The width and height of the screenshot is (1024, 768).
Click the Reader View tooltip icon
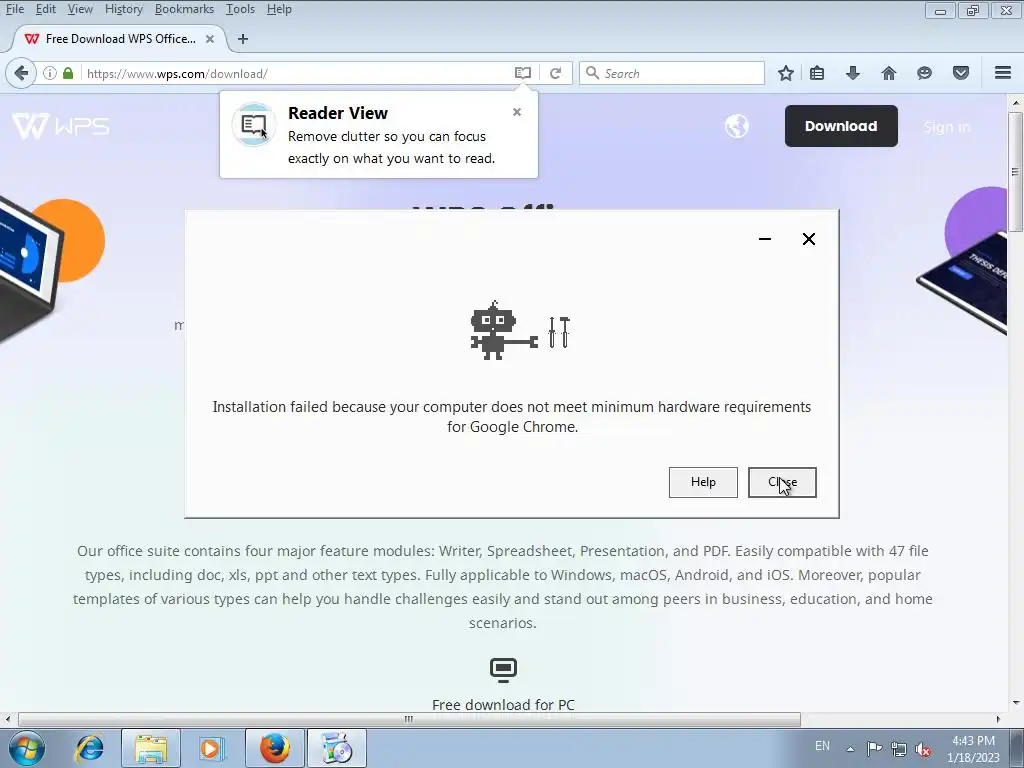pyautogui.click(x=254, y=124)
